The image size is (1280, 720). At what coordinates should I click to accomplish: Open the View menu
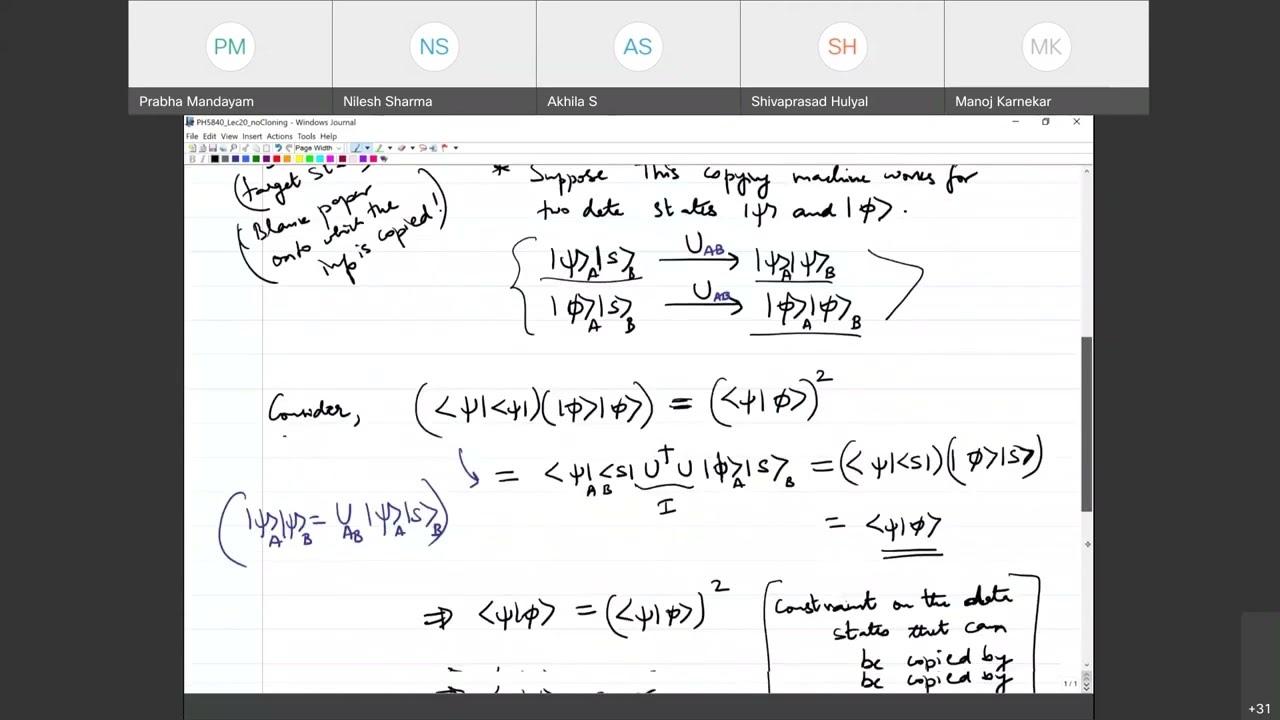click(229, 136)
